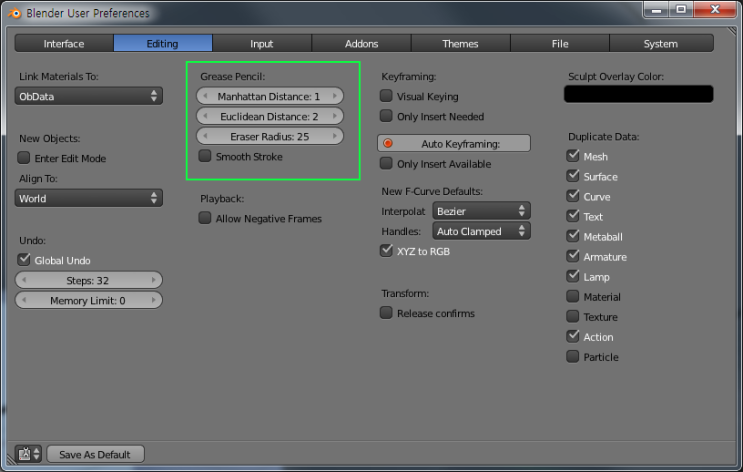Open the Align To World dropdown

click(89, 198)
